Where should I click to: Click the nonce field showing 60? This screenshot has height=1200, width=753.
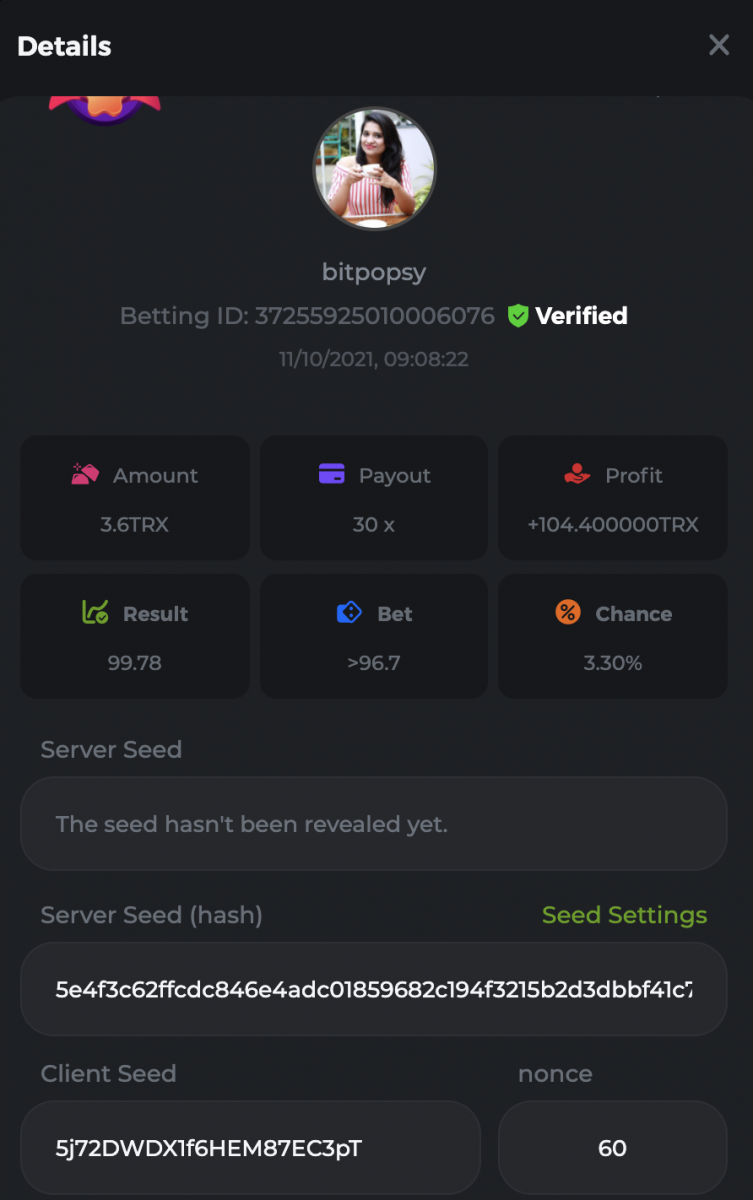tap(612, 1148)
